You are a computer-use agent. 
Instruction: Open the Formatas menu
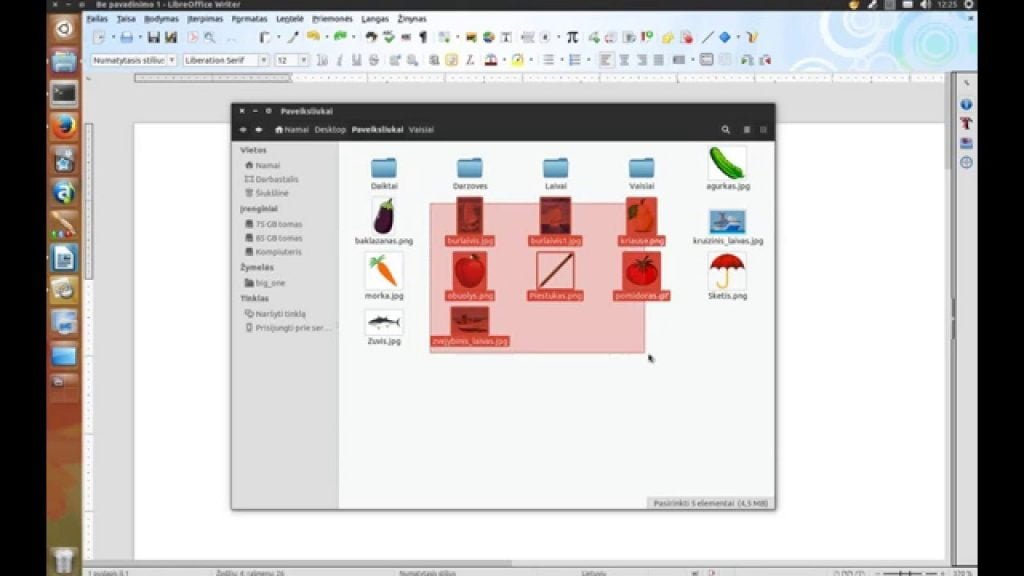249,19
